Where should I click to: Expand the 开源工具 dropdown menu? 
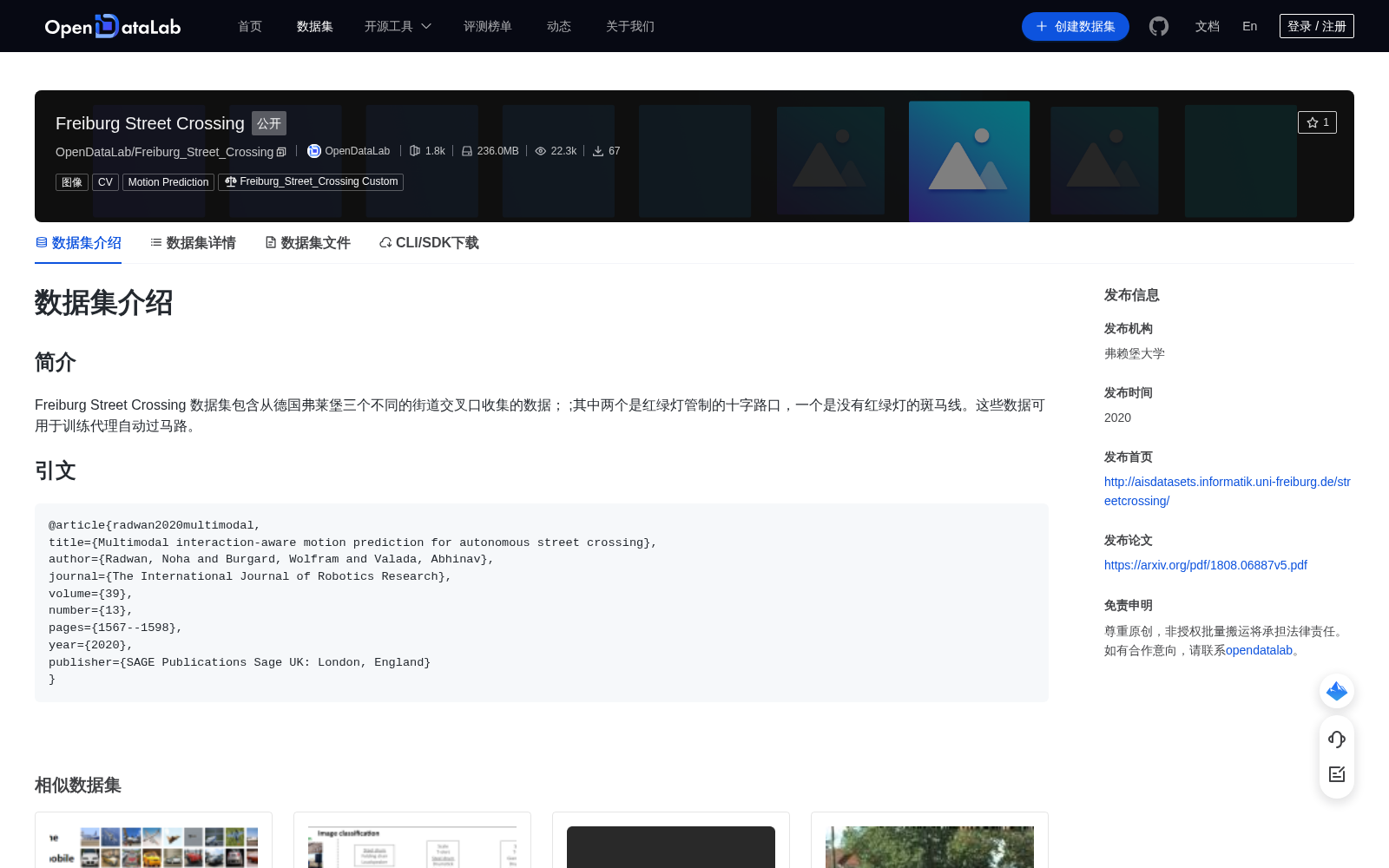click(398, 26)
